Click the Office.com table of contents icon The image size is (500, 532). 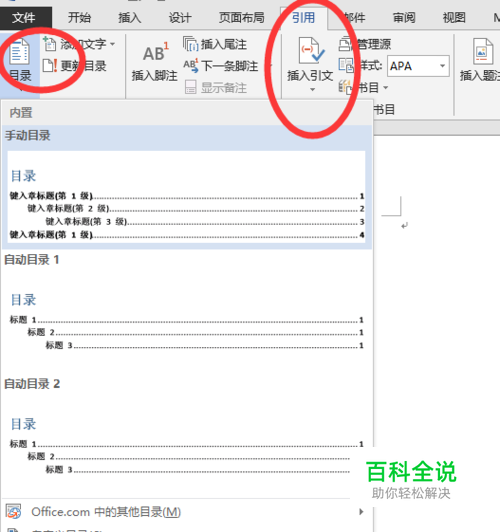(x=13, y=512)
